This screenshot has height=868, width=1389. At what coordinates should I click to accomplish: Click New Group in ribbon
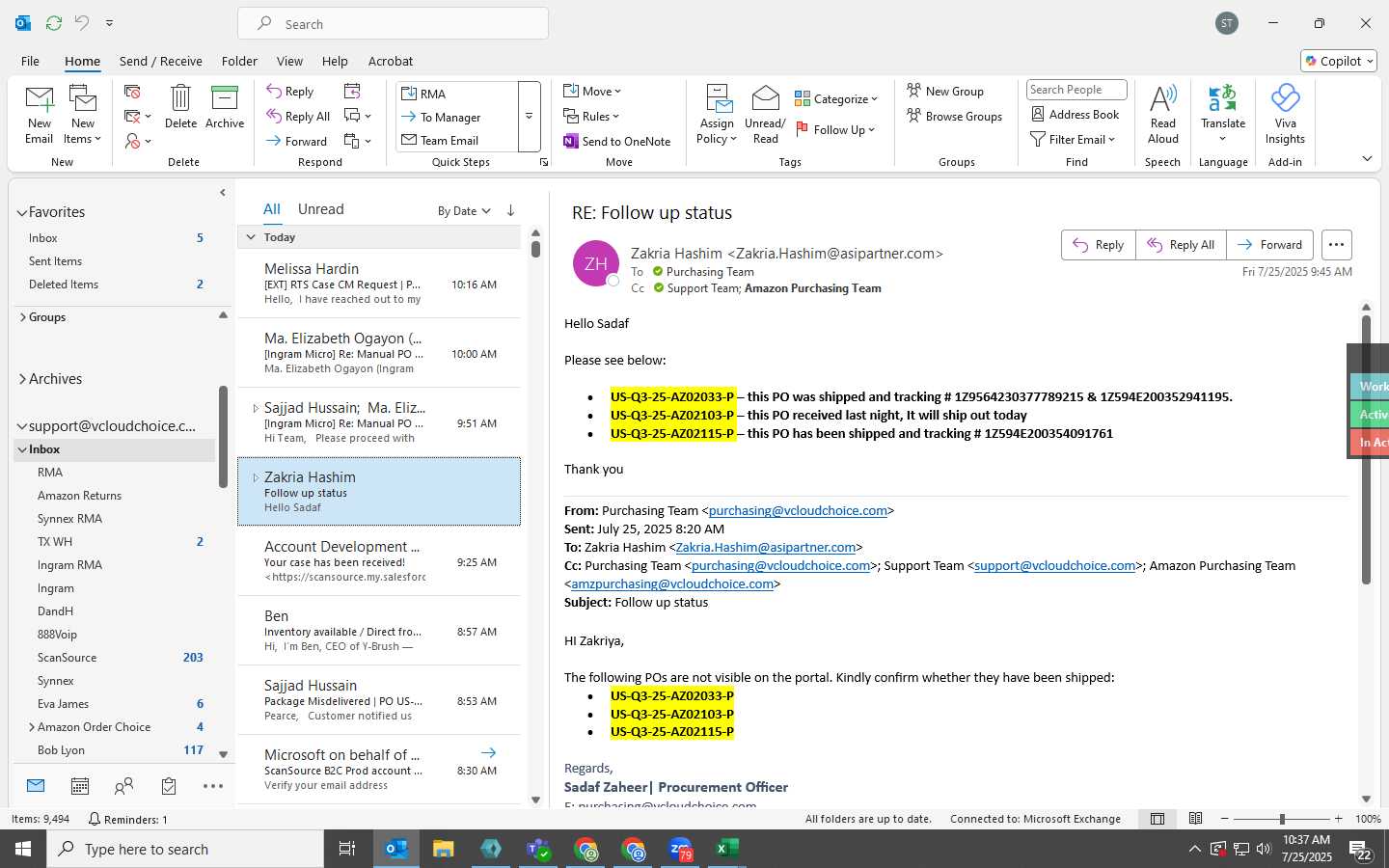(x=945, y=91)
